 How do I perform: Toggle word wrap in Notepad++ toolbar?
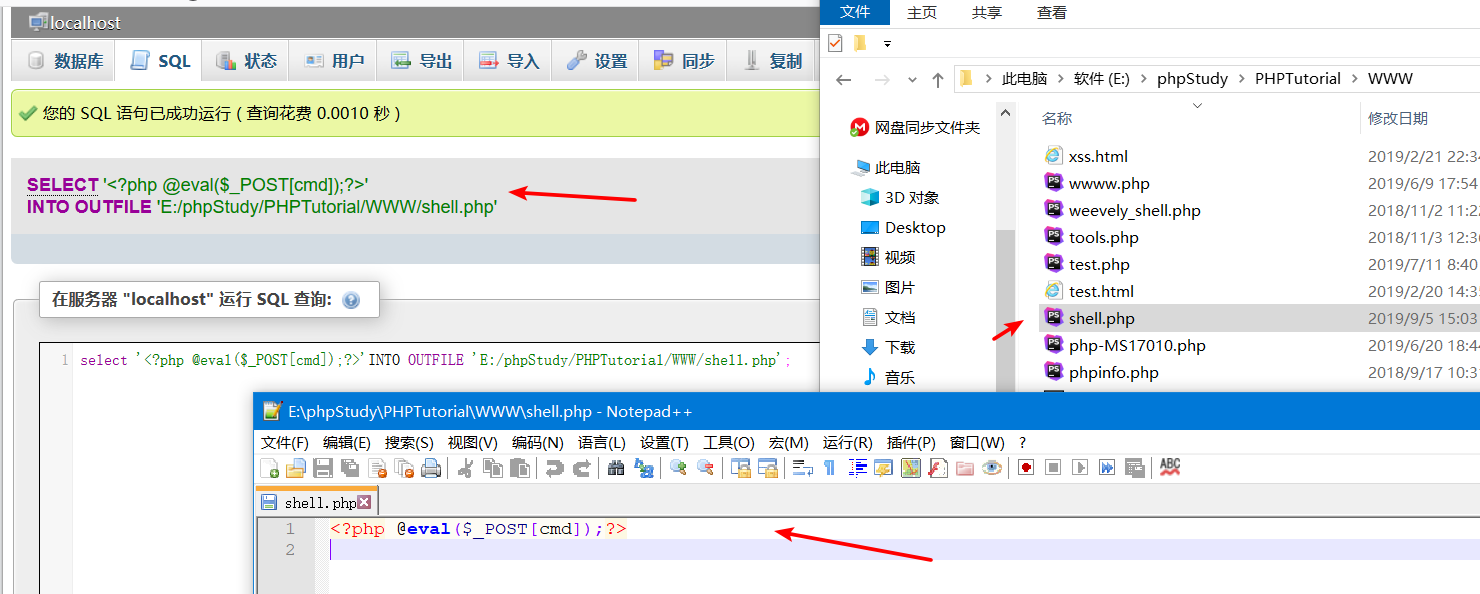coord(802,468)
